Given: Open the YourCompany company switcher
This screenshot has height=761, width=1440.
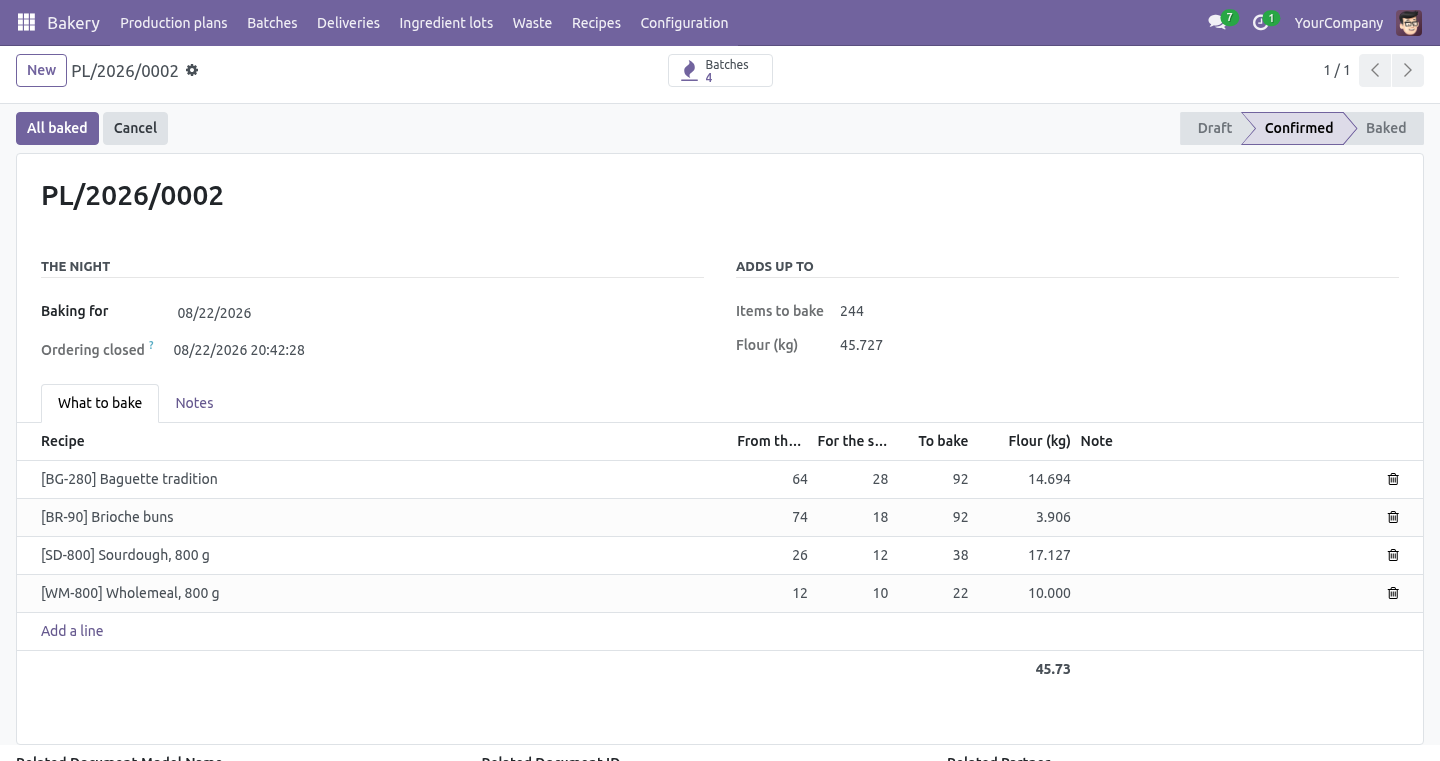Looking at the screenshot, I should coord(1338,22).
